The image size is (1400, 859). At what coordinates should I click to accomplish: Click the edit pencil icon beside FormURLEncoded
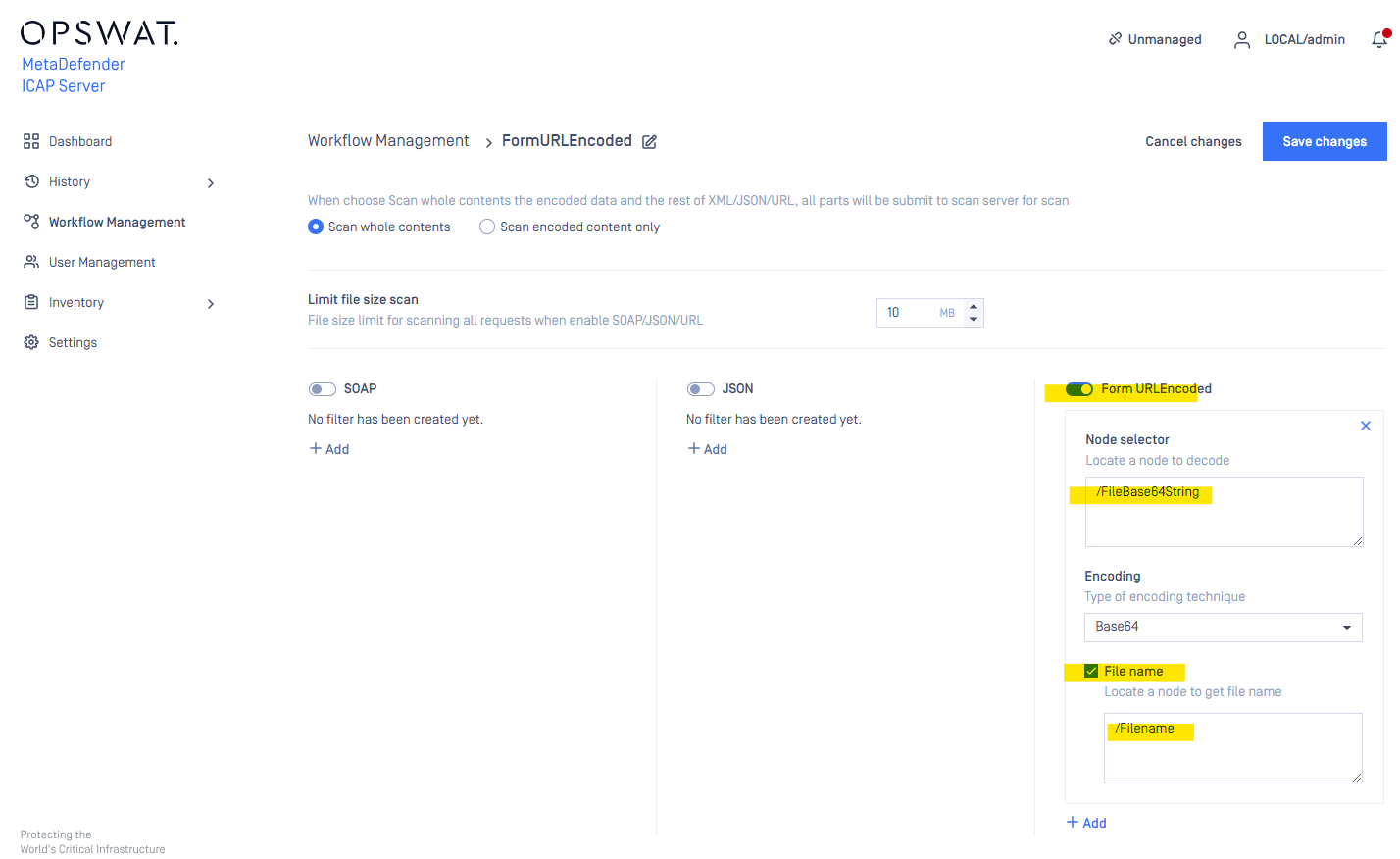649,142
